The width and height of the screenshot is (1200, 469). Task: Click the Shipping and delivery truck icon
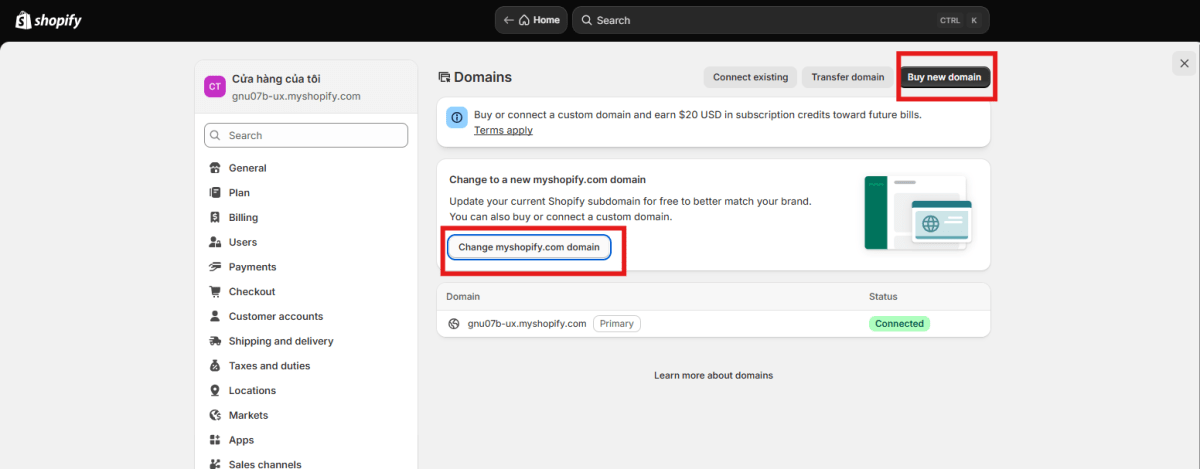(x=215, y=341)
